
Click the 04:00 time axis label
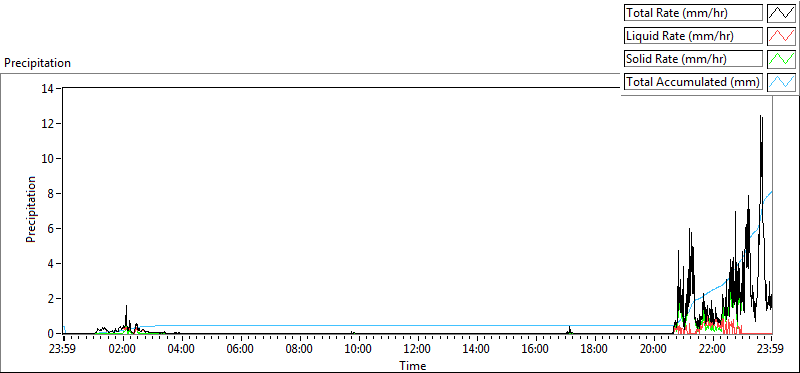click(181, 350)
